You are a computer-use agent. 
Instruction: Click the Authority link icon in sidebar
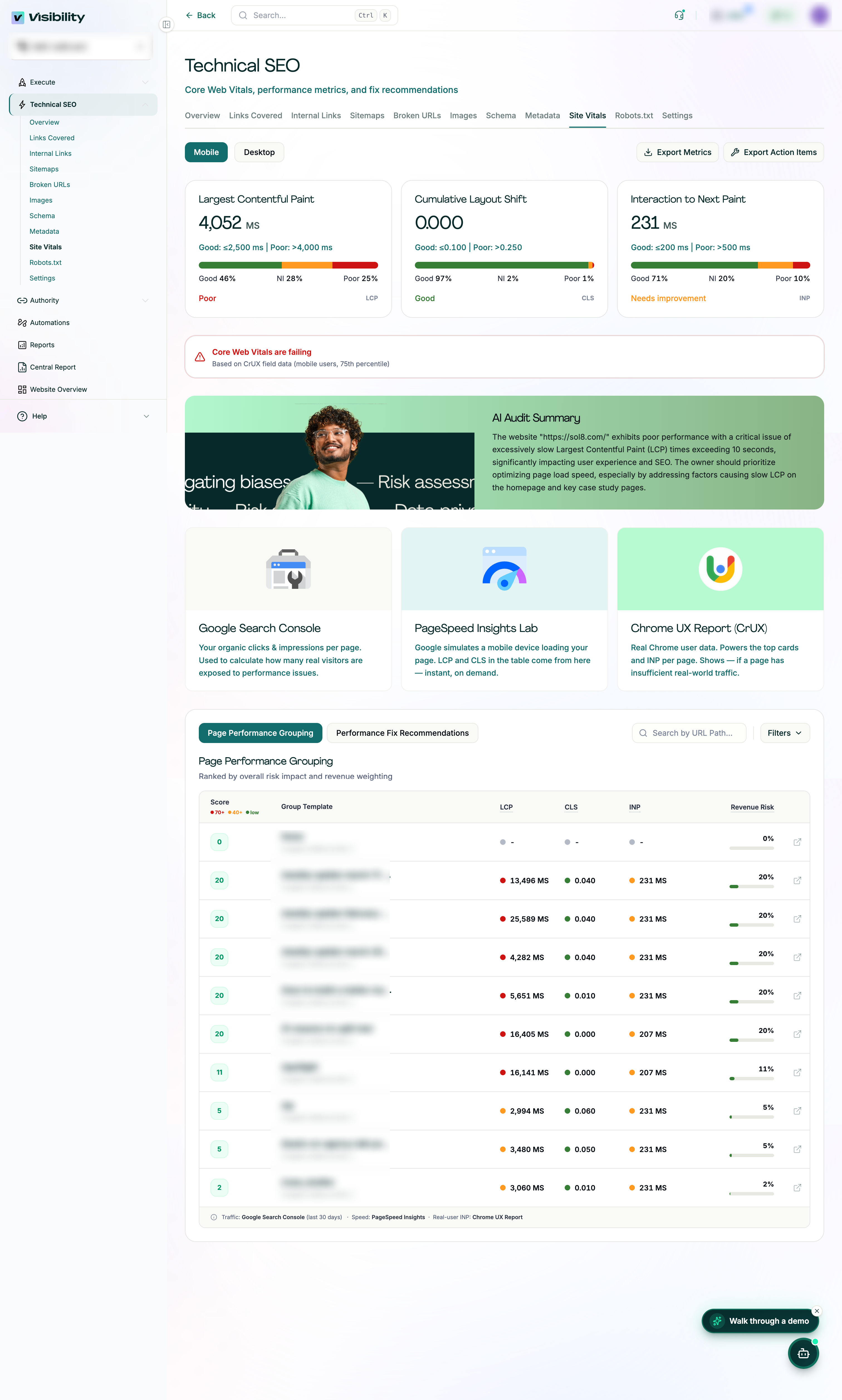click(22, 301)
